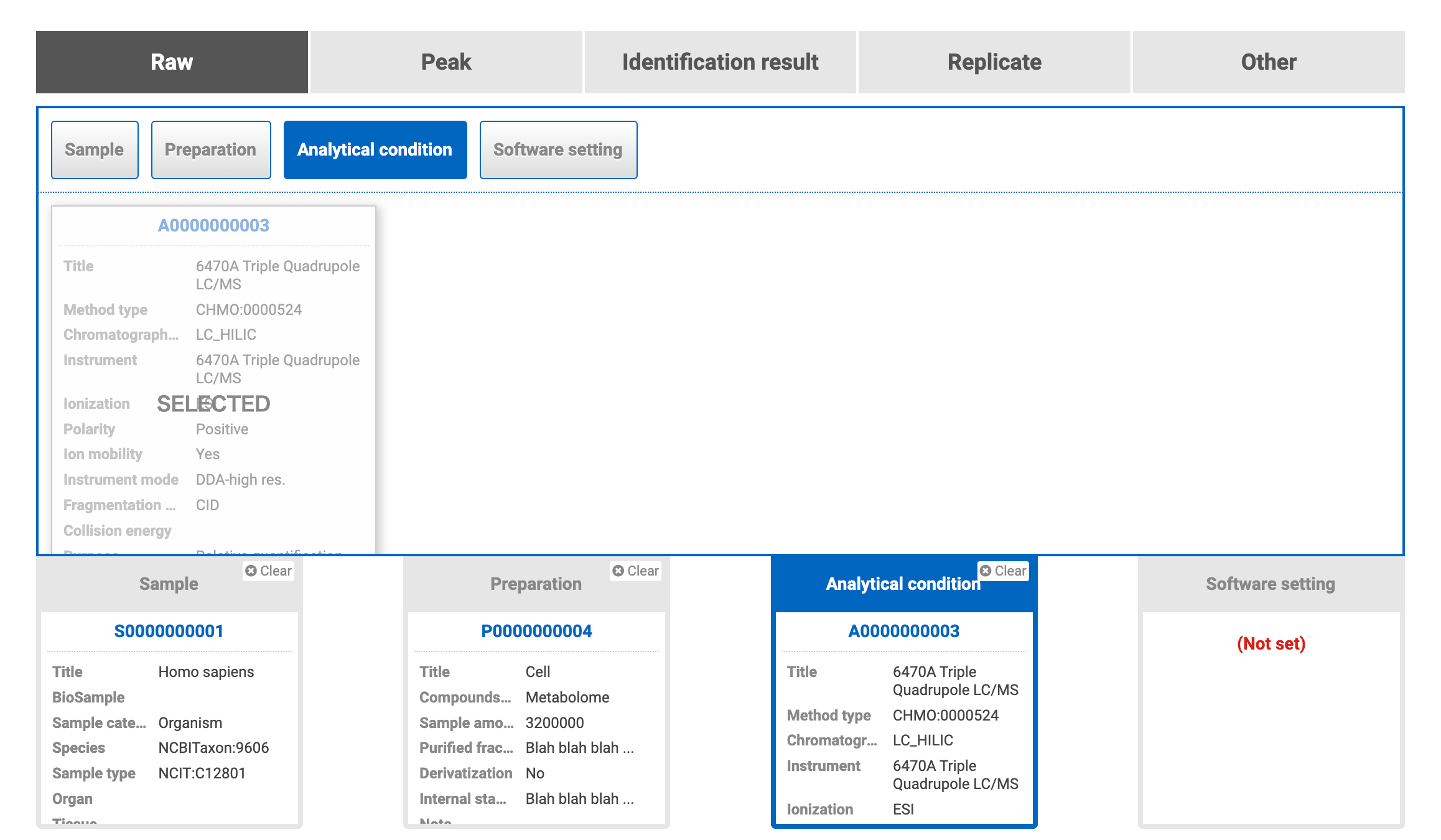Select the Preparation sub-tab button
This screenshot has width=1441, height=840.
tap(211, 150)
